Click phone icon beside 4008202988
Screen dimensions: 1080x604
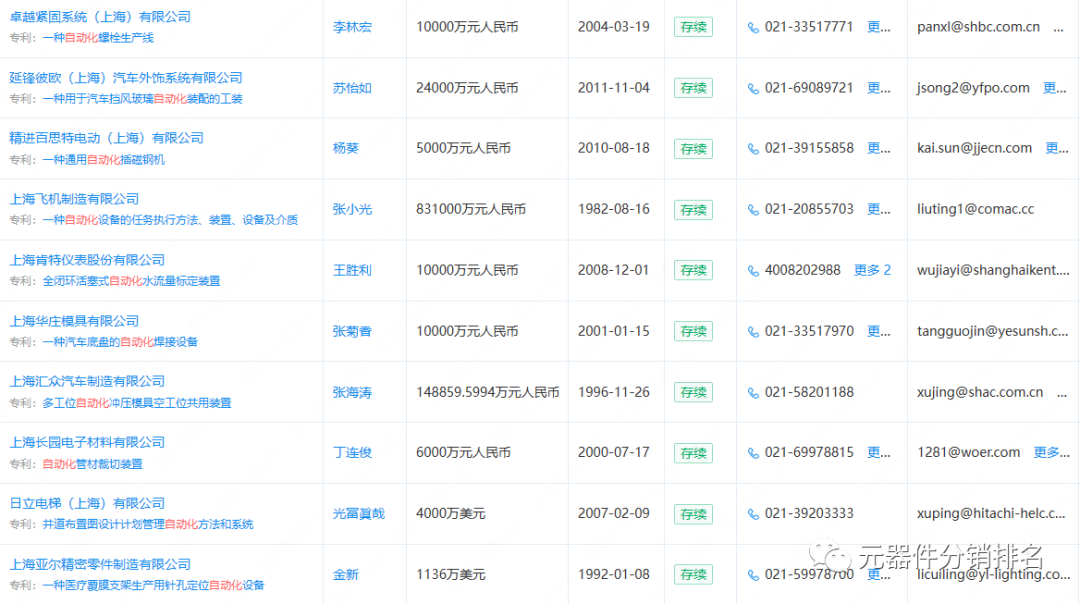point(753,271)
